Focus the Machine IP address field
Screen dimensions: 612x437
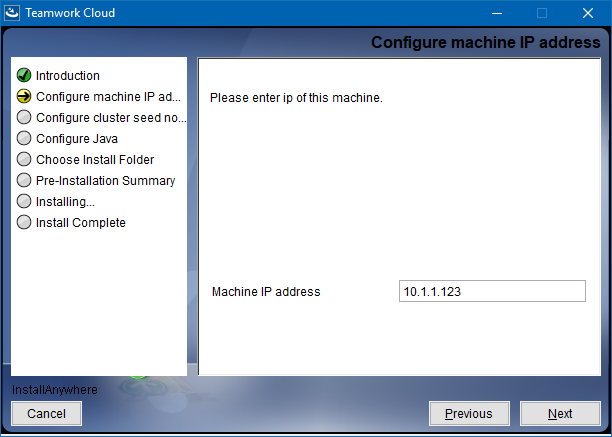[492, 291]
